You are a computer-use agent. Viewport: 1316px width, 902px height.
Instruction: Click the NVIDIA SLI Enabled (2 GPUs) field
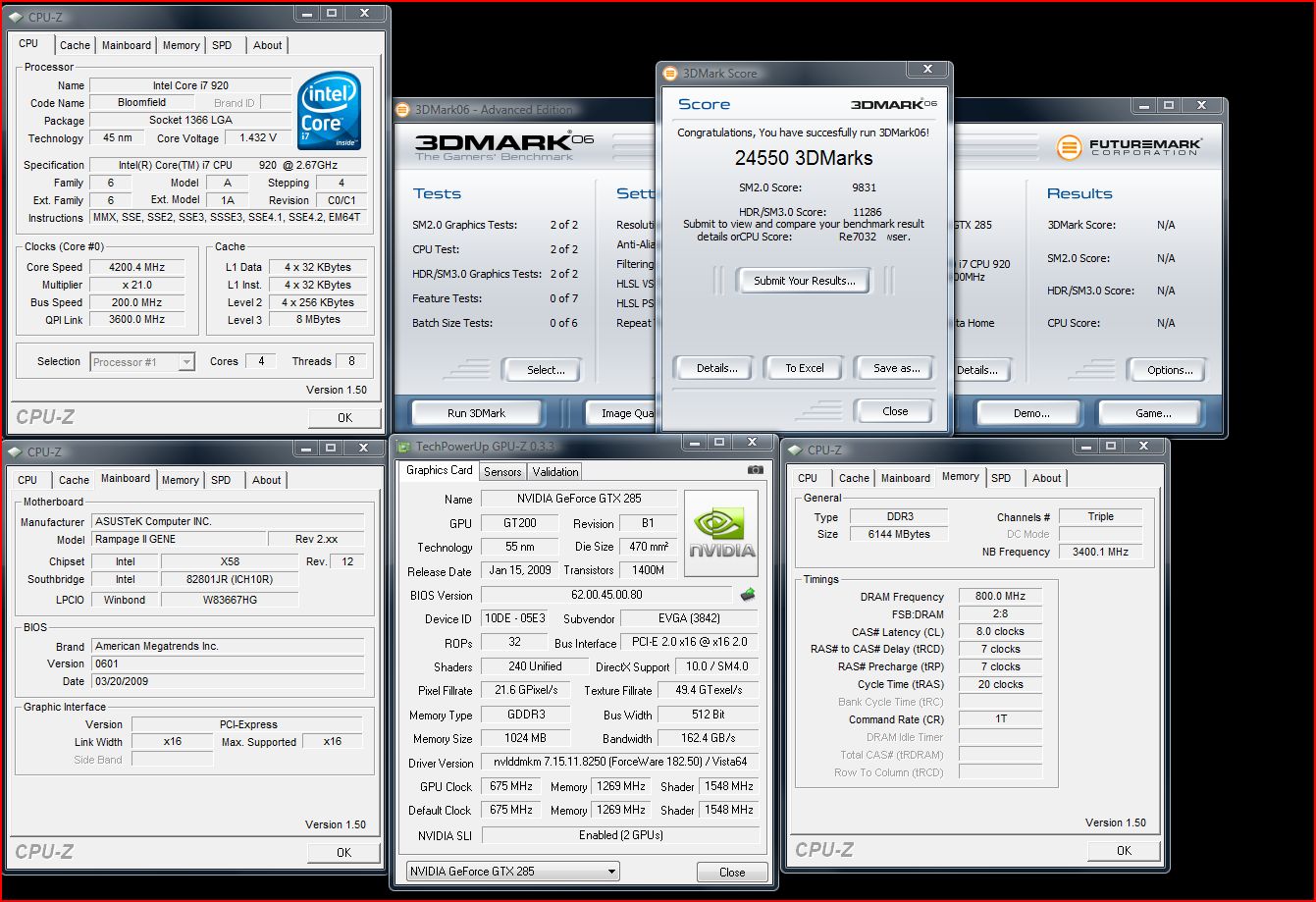(x=621, y=835)
